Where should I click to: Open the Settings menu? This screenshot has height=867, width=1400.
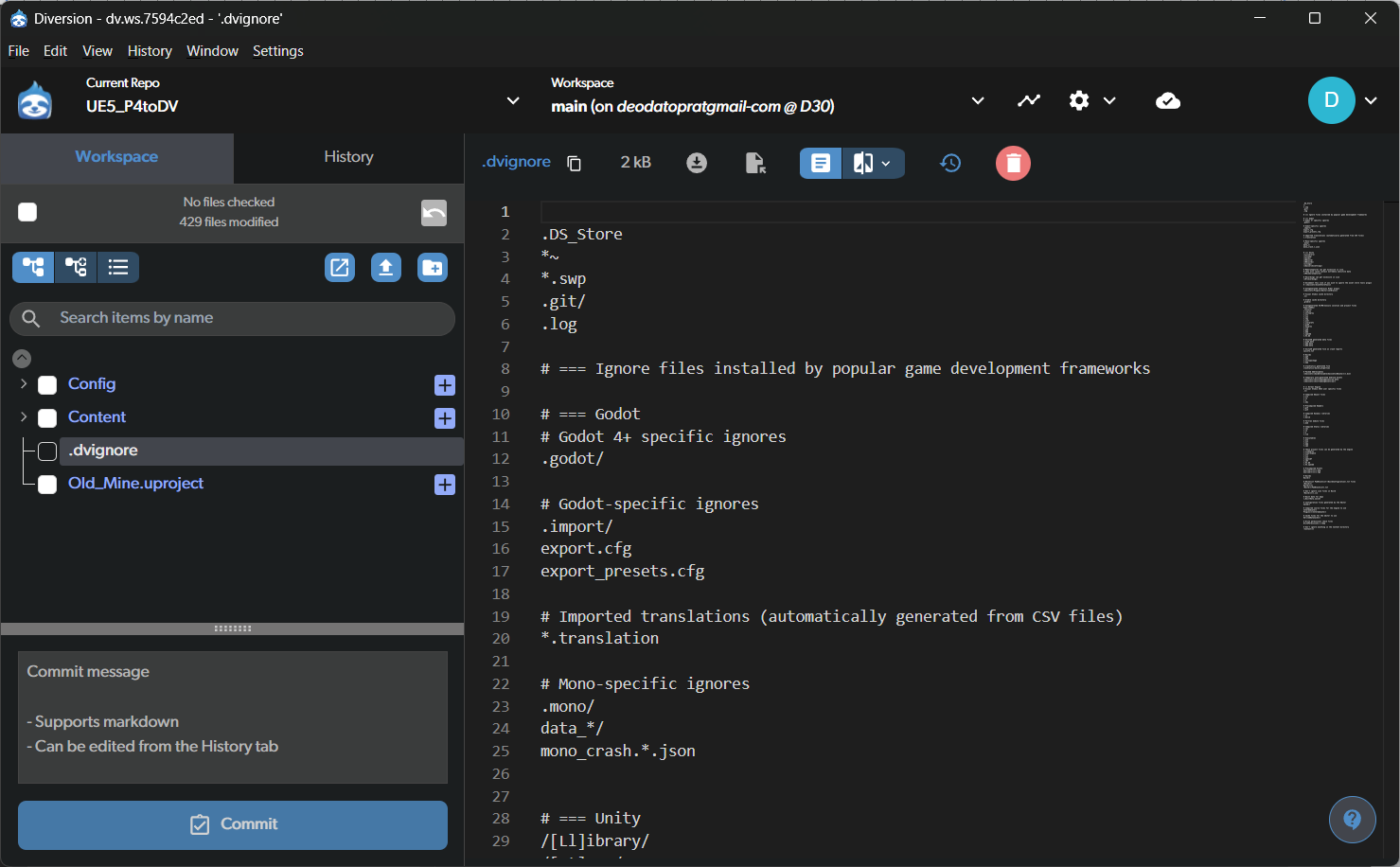click(277, 51)
